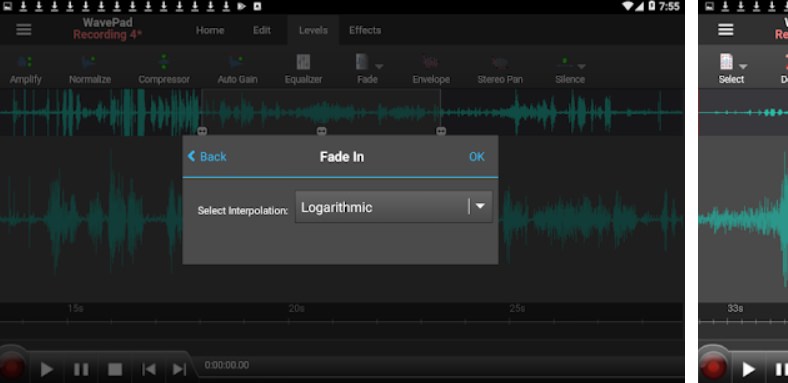The width and height of the screenshot is (788, 383).
Task: Tap the battery status icon
Action: click(651, 6)
